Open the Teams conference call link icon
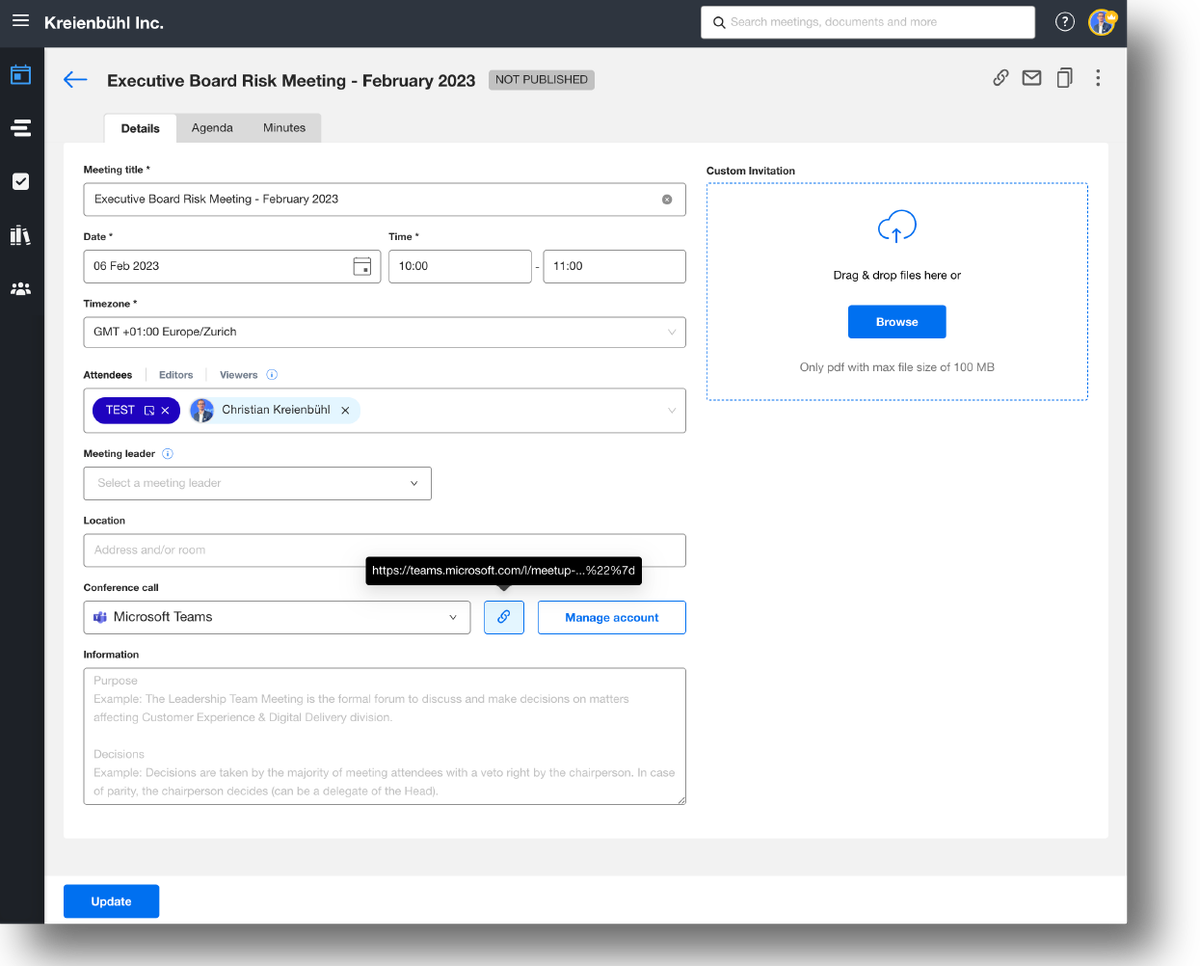Image resolution: width=1200 pixels, height=966 pixels. (503, 617)
